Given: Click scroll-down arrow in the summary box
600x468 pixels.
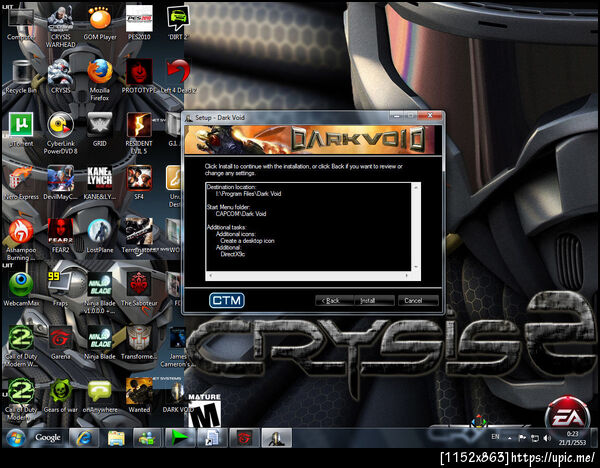Looking at the screenshot, I should tap(416, 267).
